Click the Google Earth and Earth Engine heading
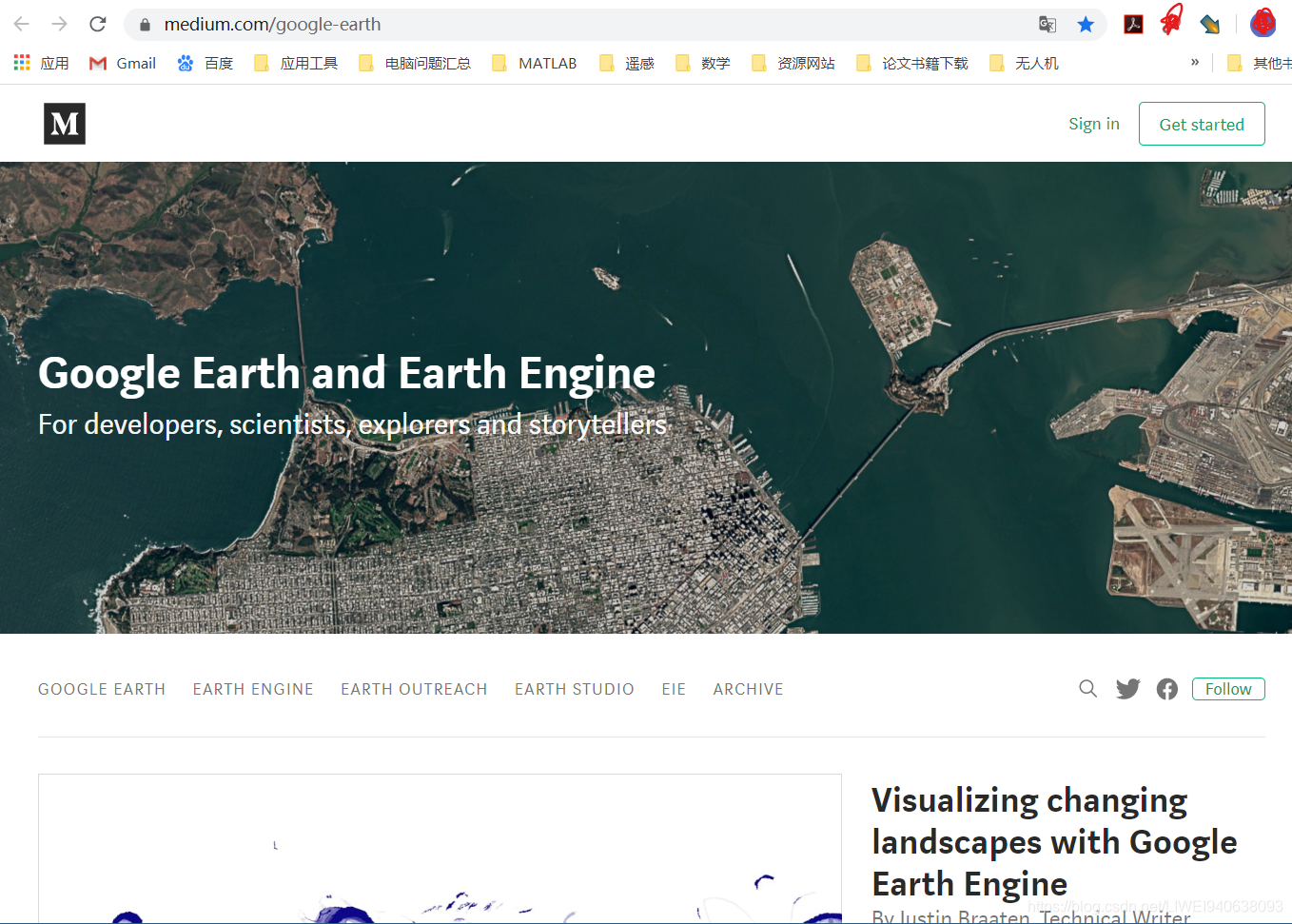1292x924 pixels. coord(347,373)
